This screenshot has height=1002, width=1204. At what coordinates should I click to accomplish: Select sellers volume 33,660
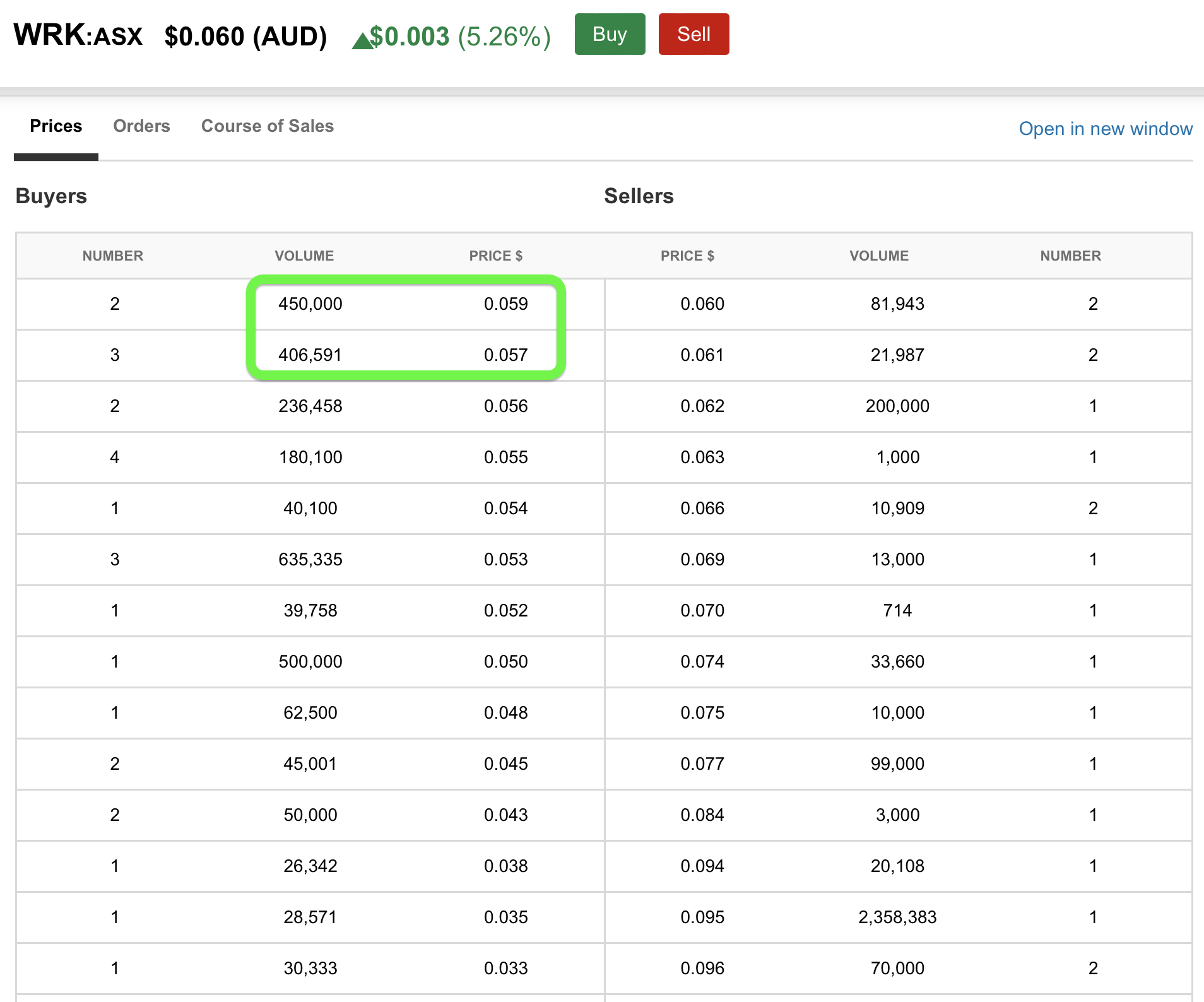tap(897, 662)
